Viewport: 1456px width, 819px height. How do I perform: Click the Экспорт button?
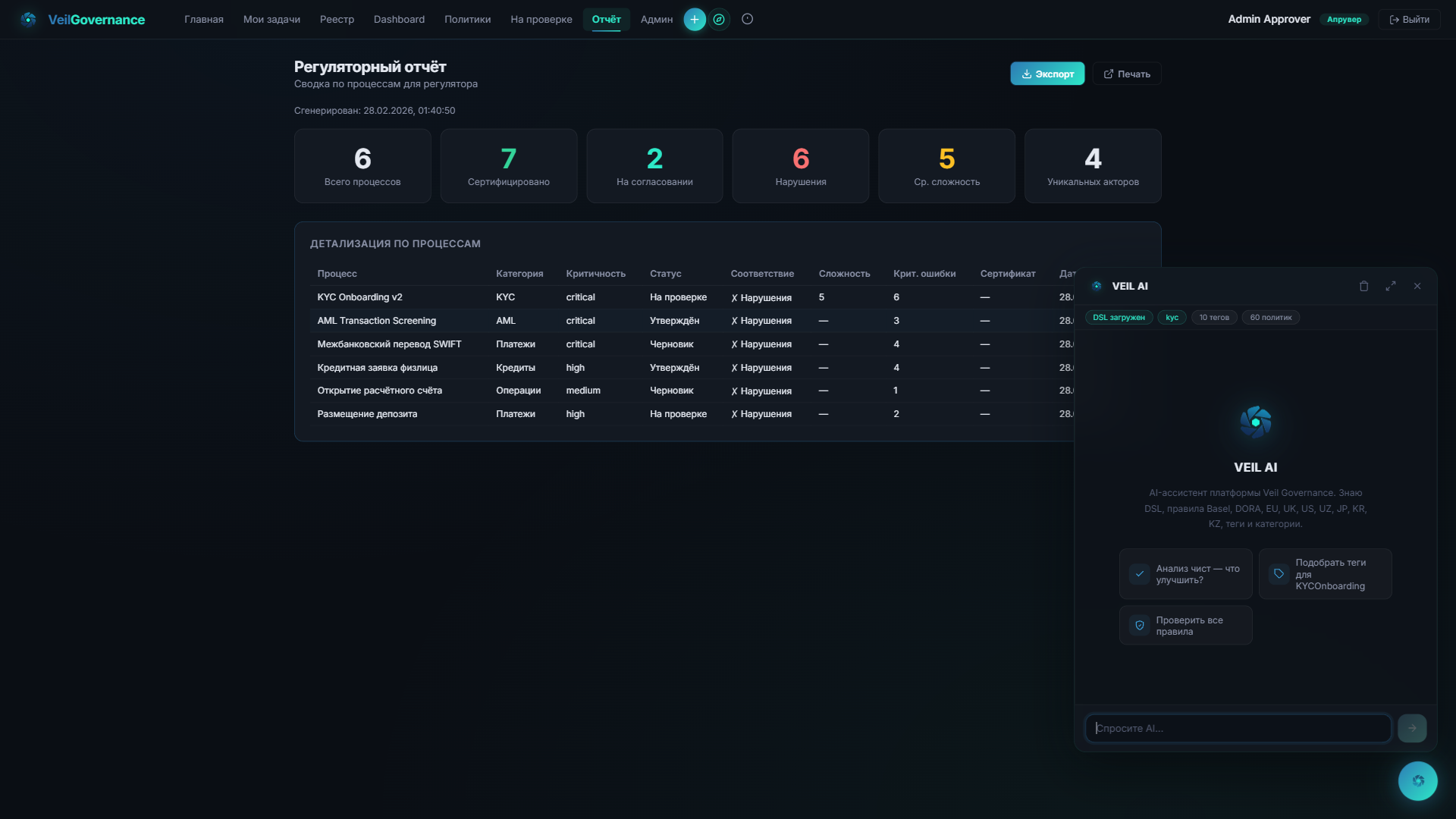click(1046, 74)
